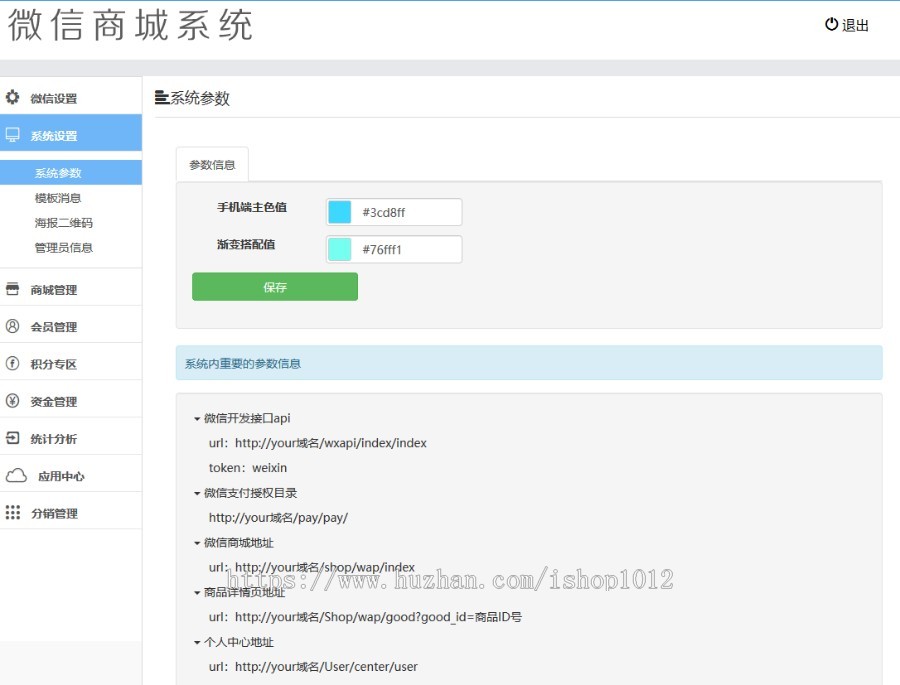Open the 微信设置 menu
This screenshot has height=685, width=900.
coord(71,98)
